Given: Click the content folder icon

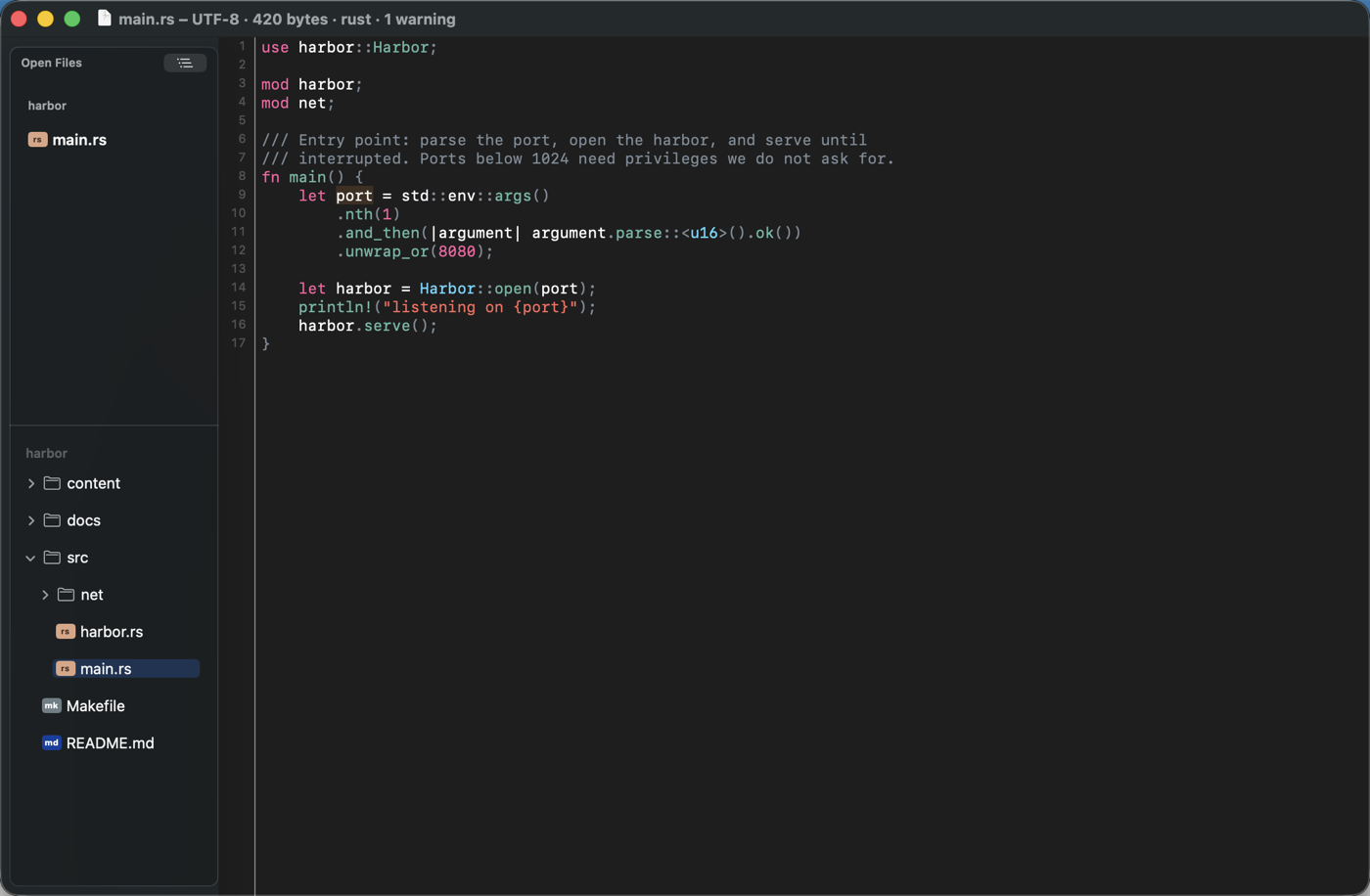Looking at the screenshot, I should (x=52, y=483).
